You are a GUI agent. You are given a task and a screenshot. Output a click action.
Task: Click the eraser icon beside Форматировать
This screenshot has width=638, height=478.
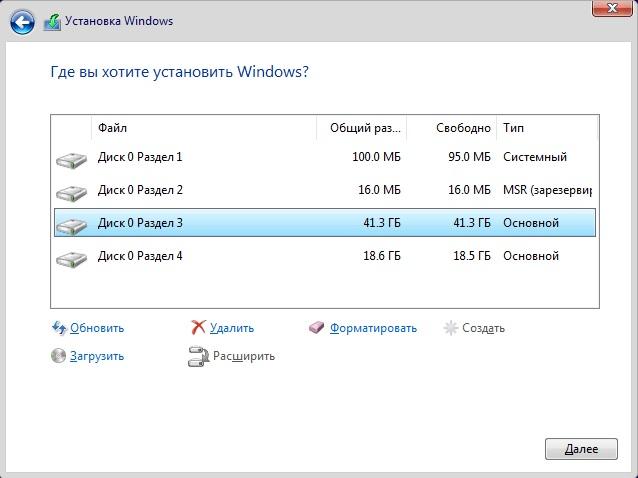317,327
